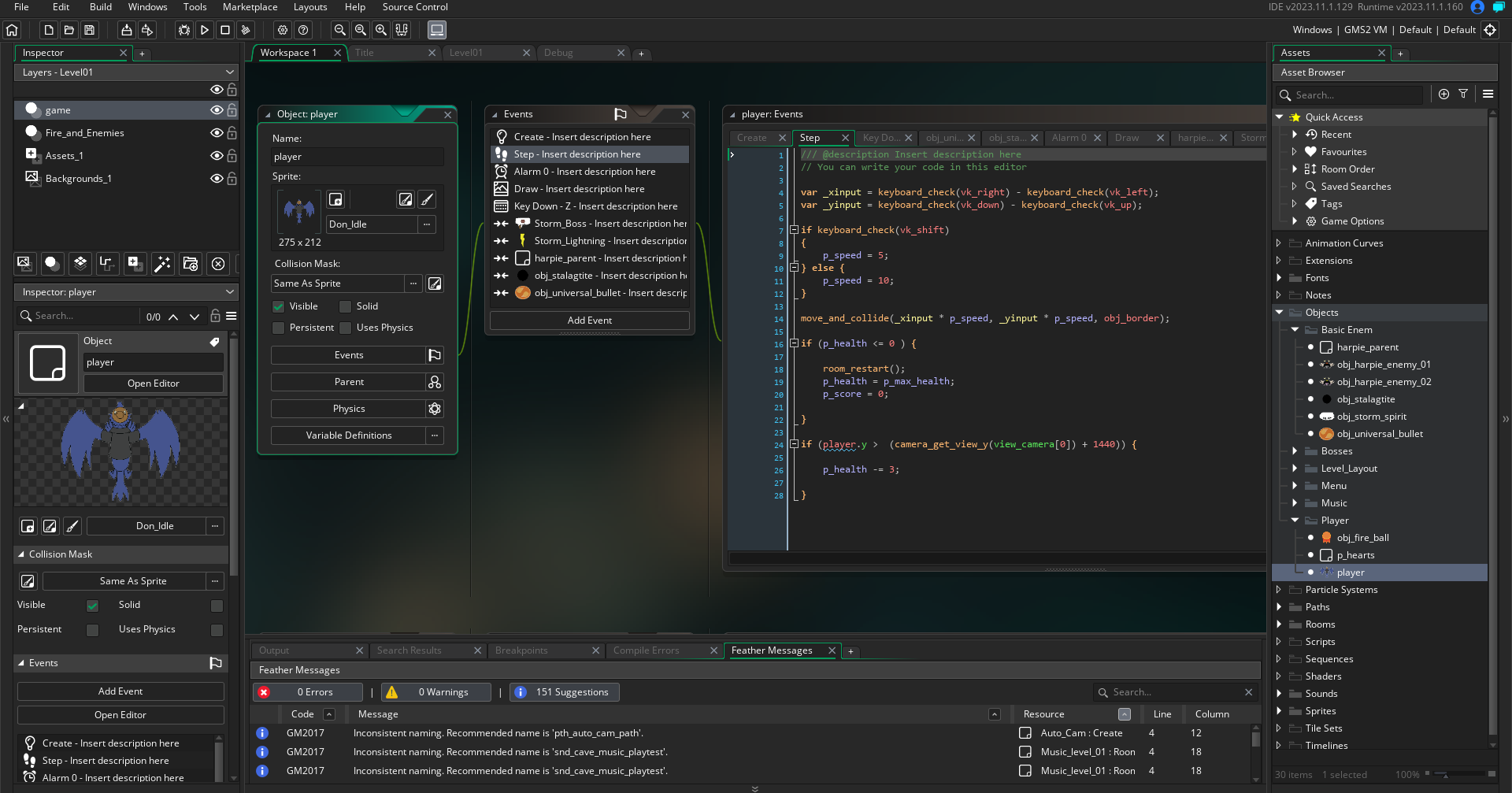Add a new effect layer with wand icon
This screenshot has width=1512, height=793.
162,264
